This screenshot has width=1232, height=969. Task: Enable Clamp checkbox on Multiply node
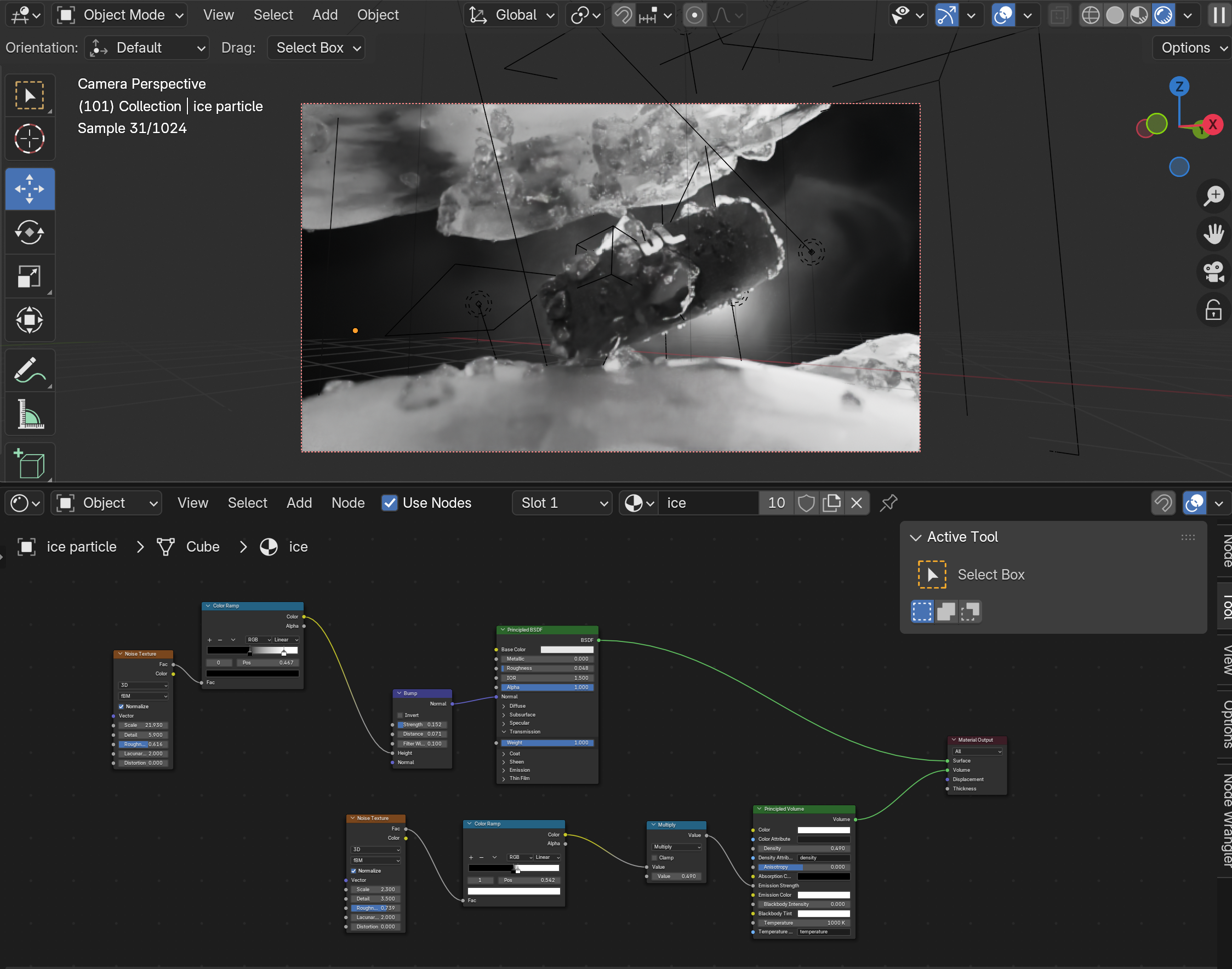pyautogui.click(x=654, y=857)
